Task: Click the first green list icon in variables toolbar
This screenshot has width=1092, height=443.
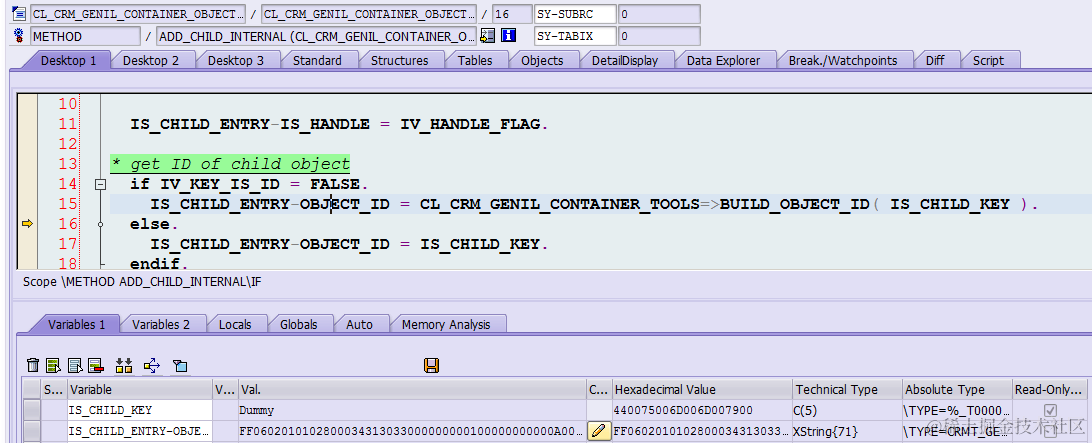Action: (54, 366)
